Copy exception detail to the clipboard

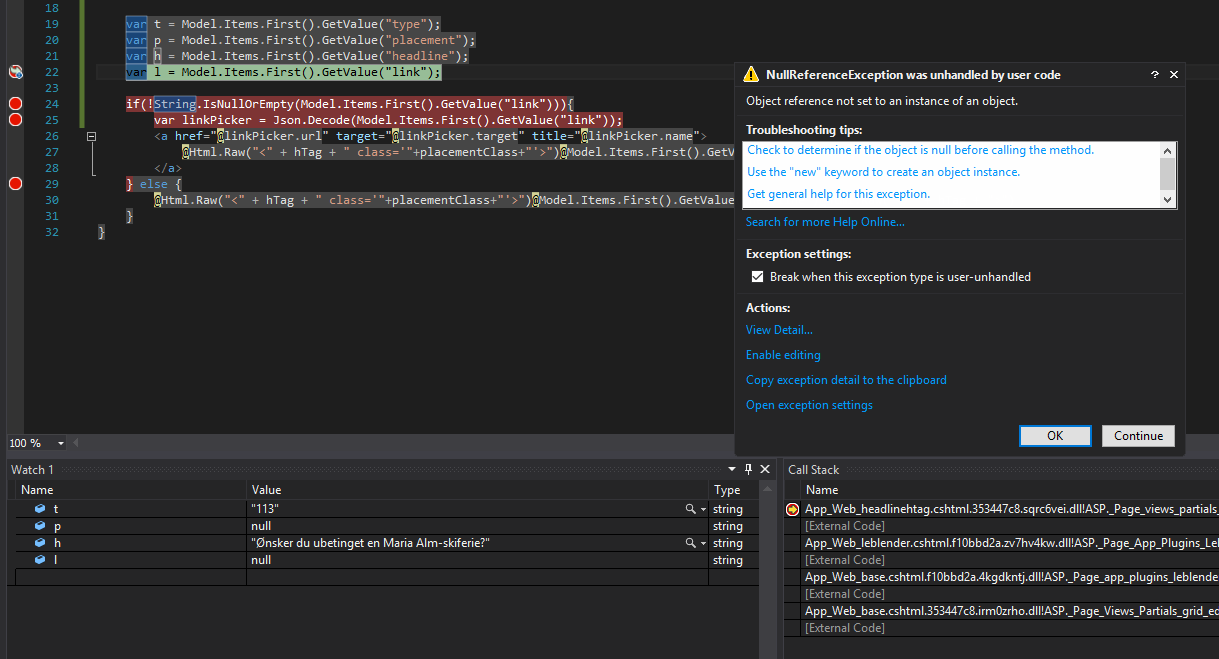click(x=846, y=380)
